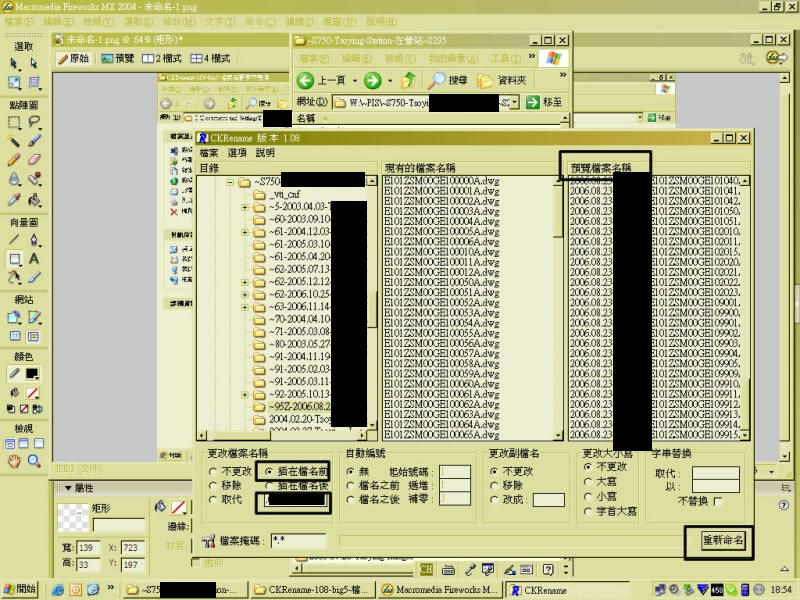
Task: Expand the ~92-2005.10.13 folder node
Action: (x=245, y=395)
